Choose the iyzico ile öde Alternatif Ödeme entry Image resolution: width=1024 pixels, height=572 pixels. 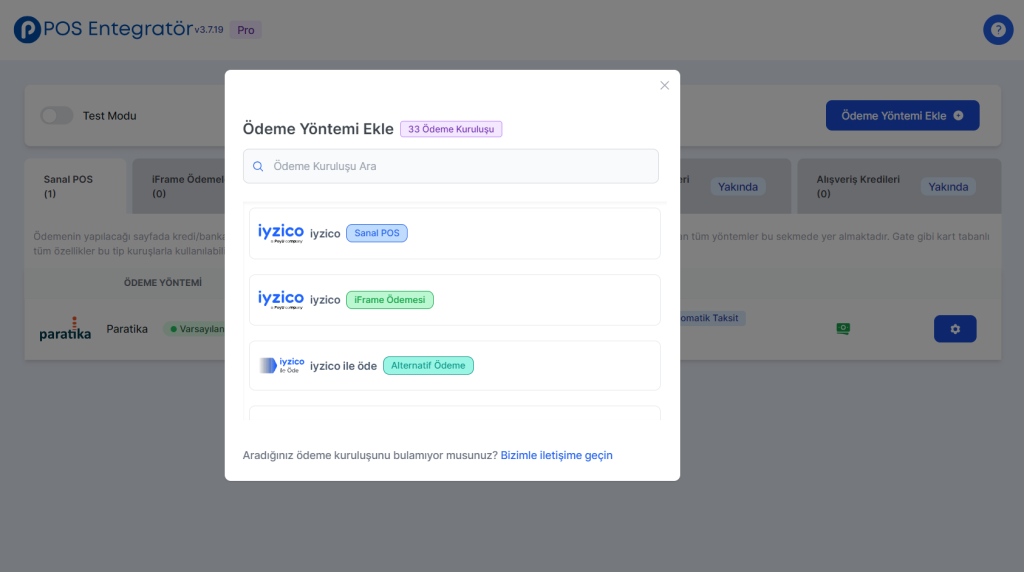tap(454, 366)
